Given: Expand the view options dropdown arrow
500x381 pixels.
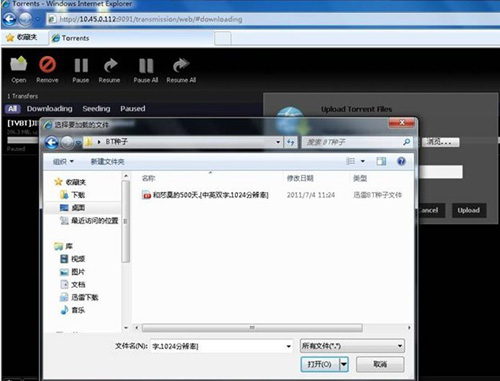Looking at the screenshot, I should click(363, 161).
